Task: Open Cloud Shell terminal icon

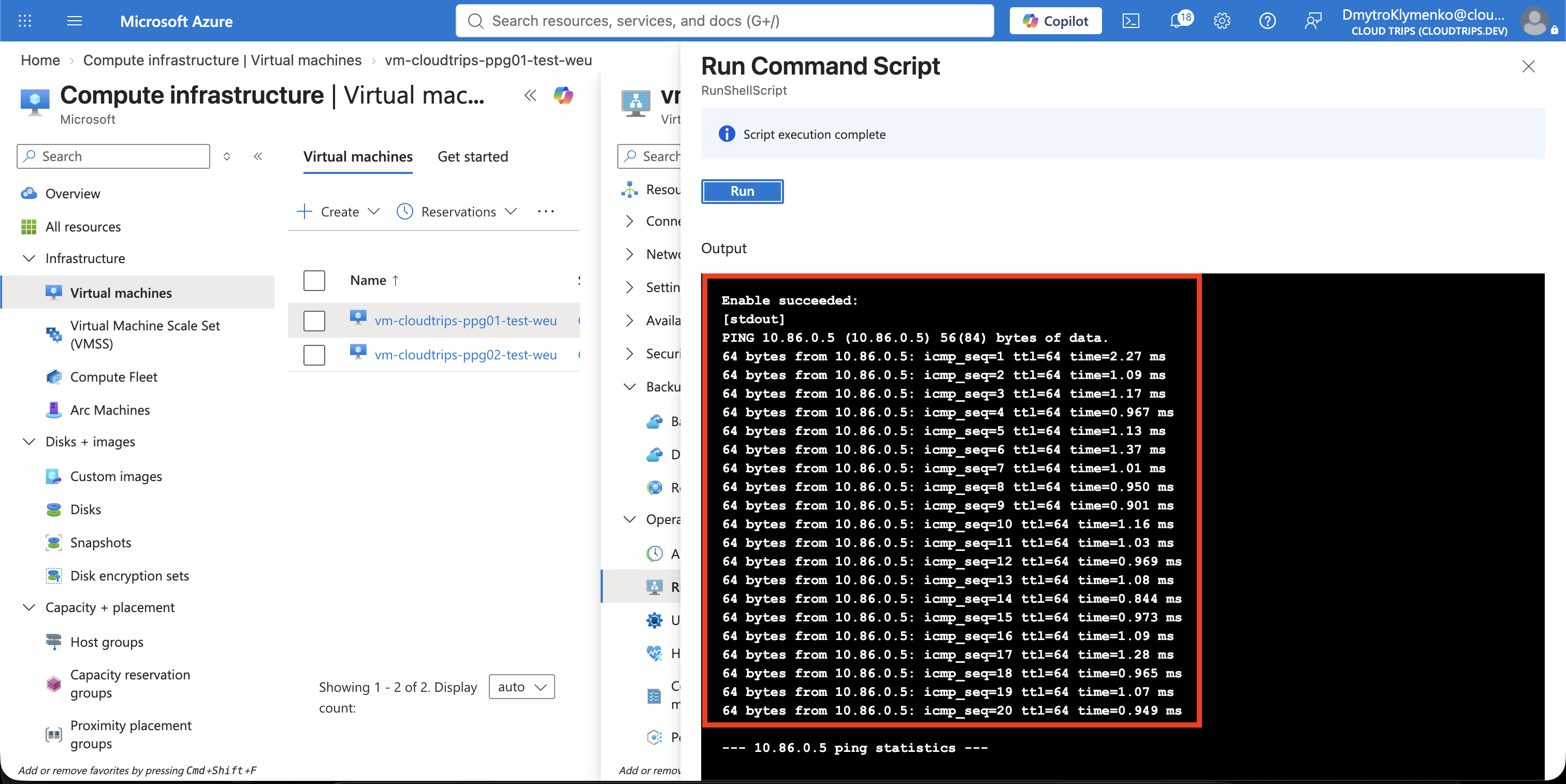Action: [1130, 21]
